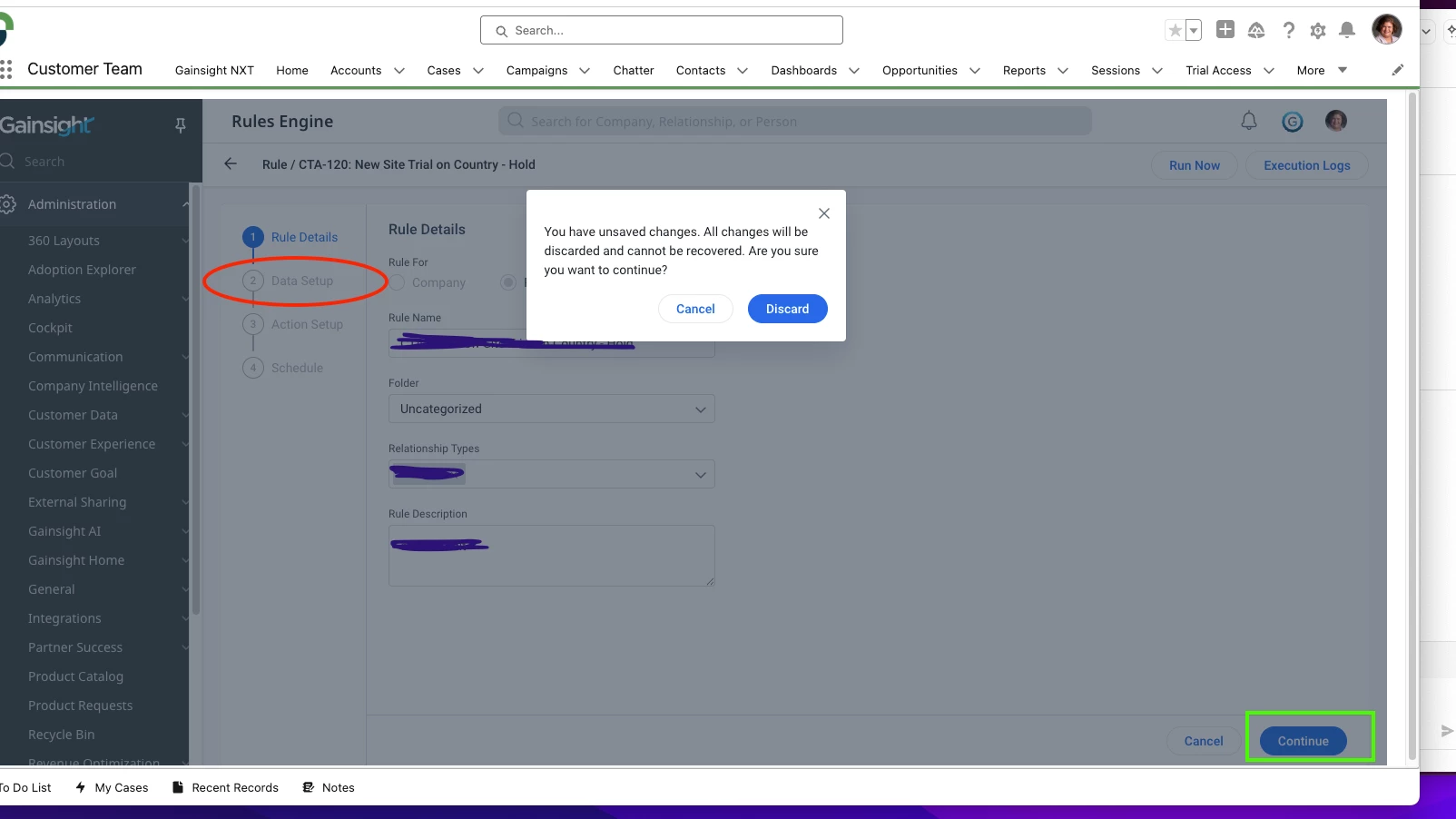Image resolution: width=1456 pixels, height=819 pixels.
Task: Click sidebar search magnifier icon
Action: point(7,161)
